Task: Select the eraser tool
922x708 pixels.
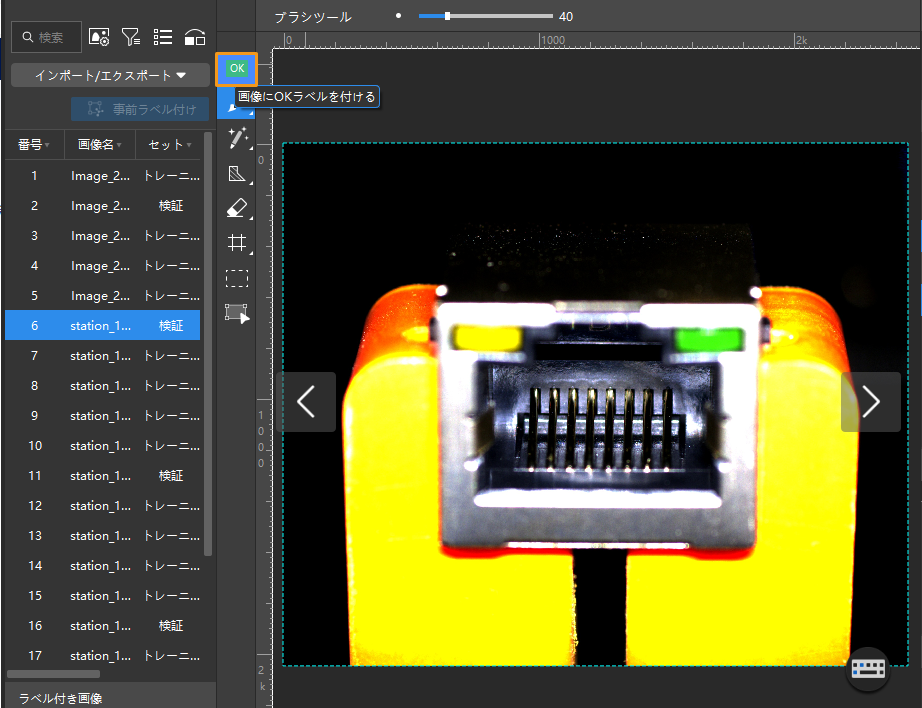Action: pos(237,208)
